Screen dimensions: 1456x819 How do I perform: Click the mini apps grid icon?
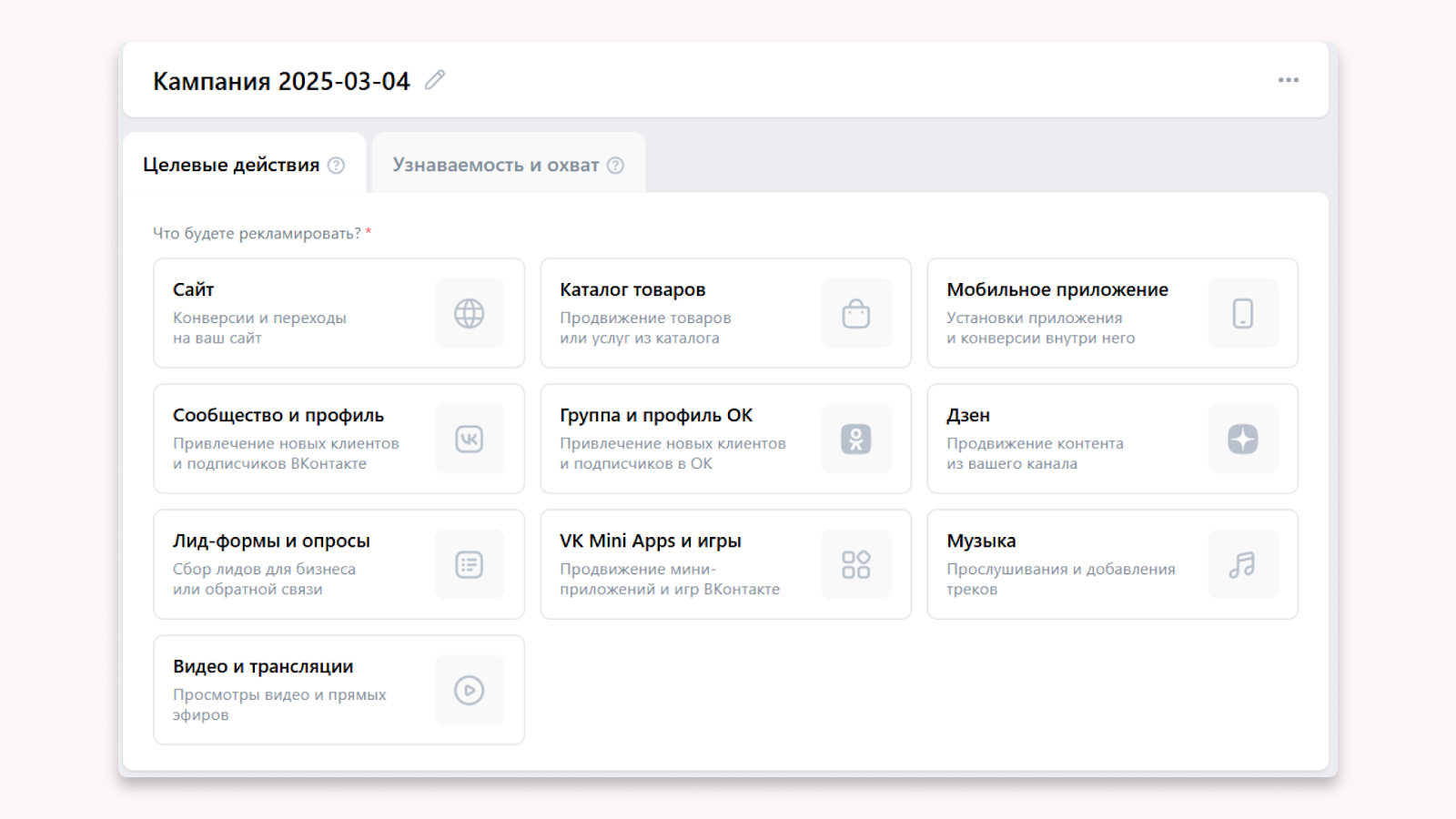coord(855,564)
